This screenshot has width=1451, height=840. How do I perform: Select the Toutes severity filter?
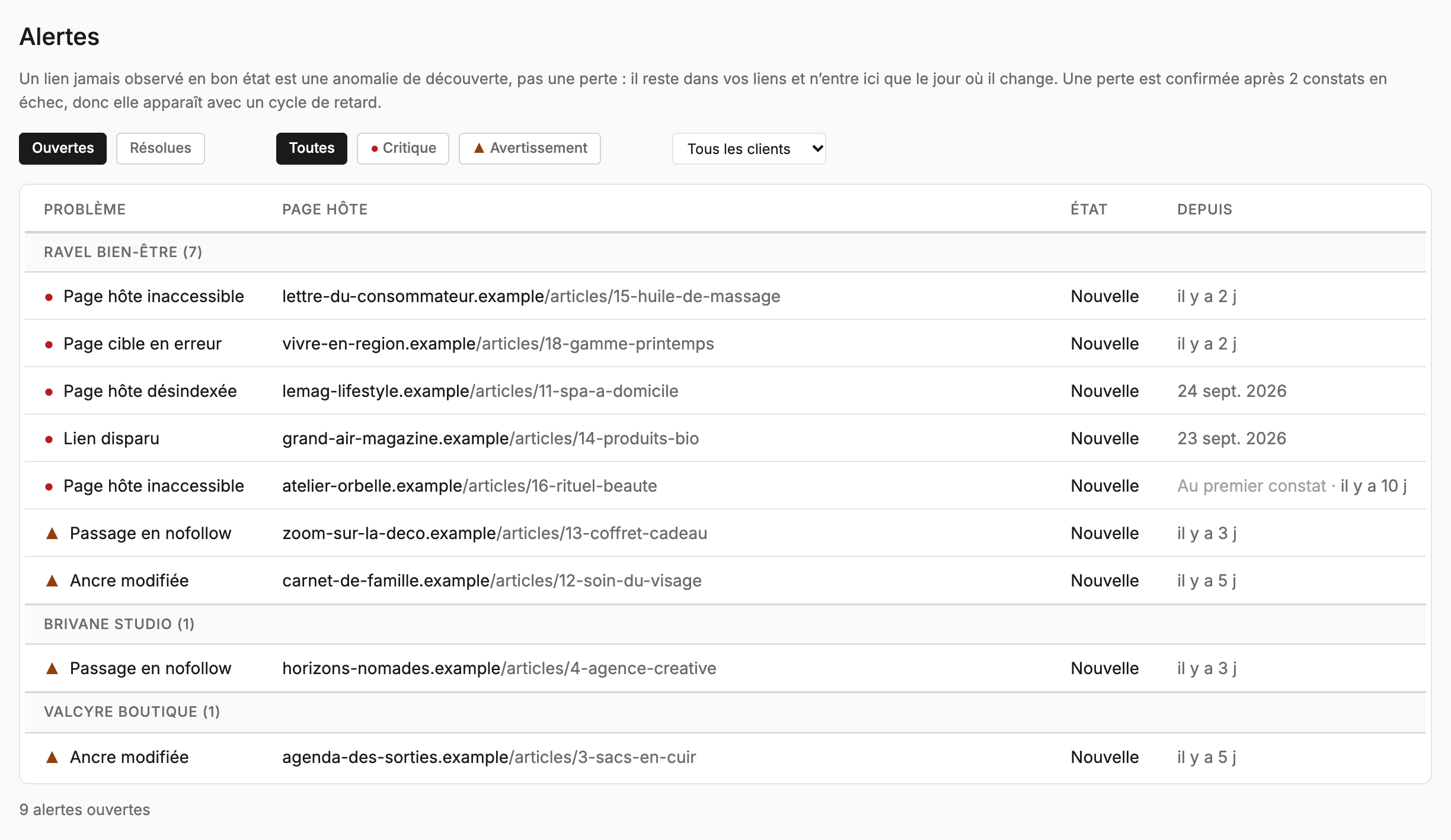tap(312, 148)
